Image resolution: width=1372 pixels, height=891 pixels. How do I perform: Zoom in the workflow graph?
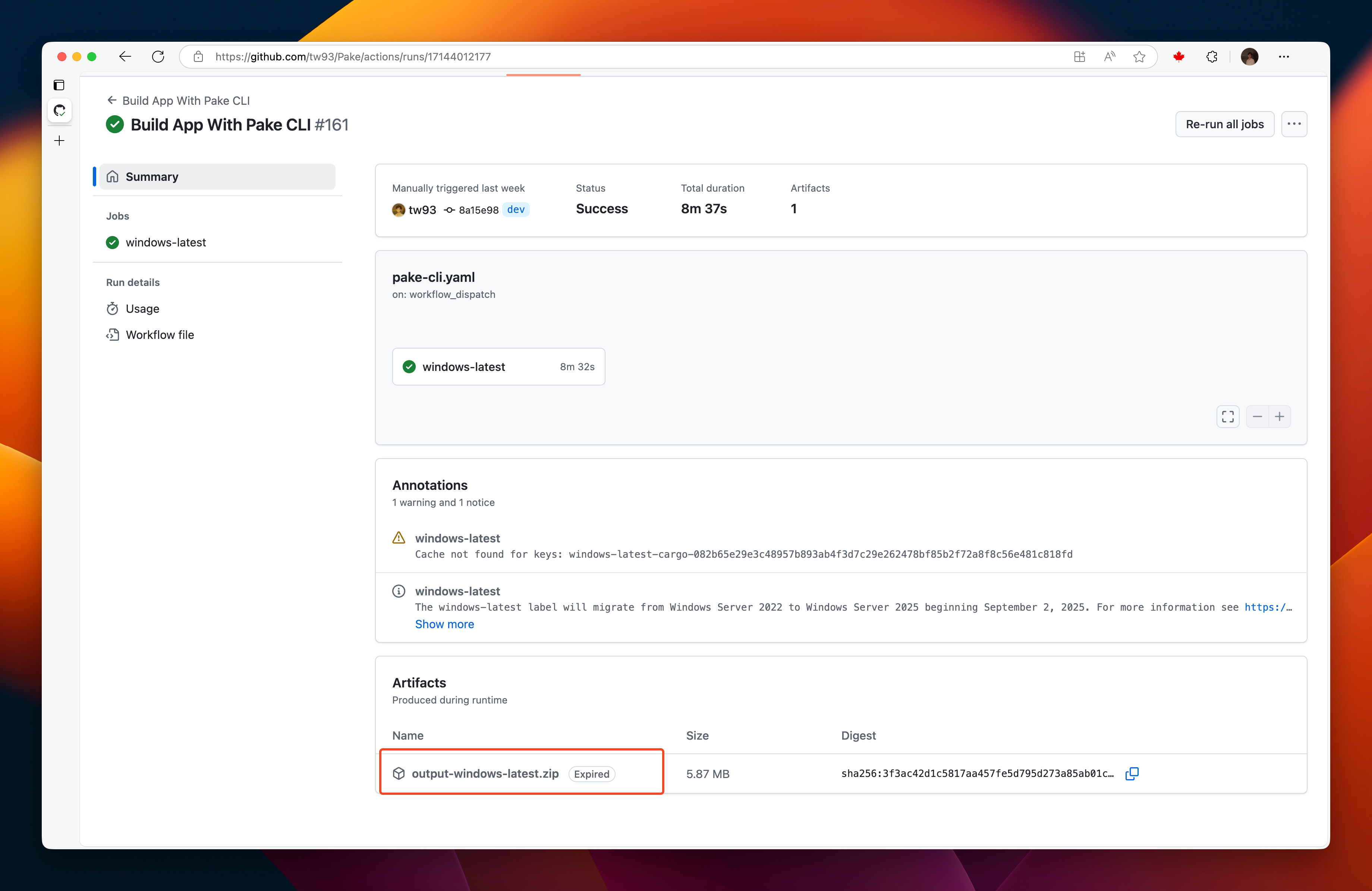click(1280, 416)
